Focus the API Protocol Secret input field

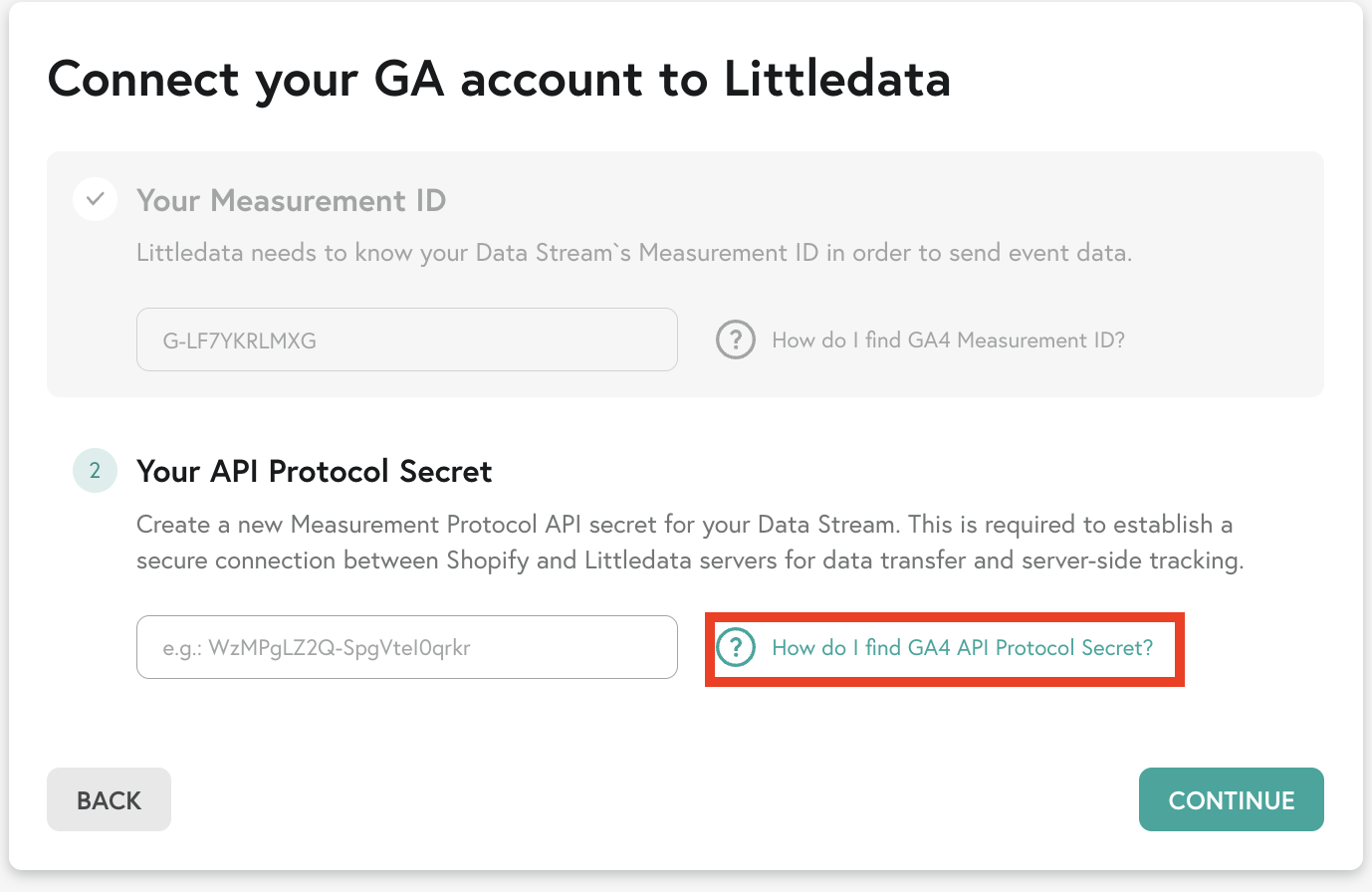point(407,647)
